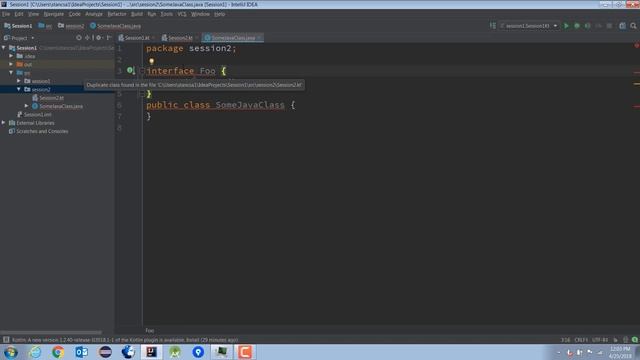
Task: Click the session2 breadcrumb in navigation bar
Action: (x=71, y=26)
